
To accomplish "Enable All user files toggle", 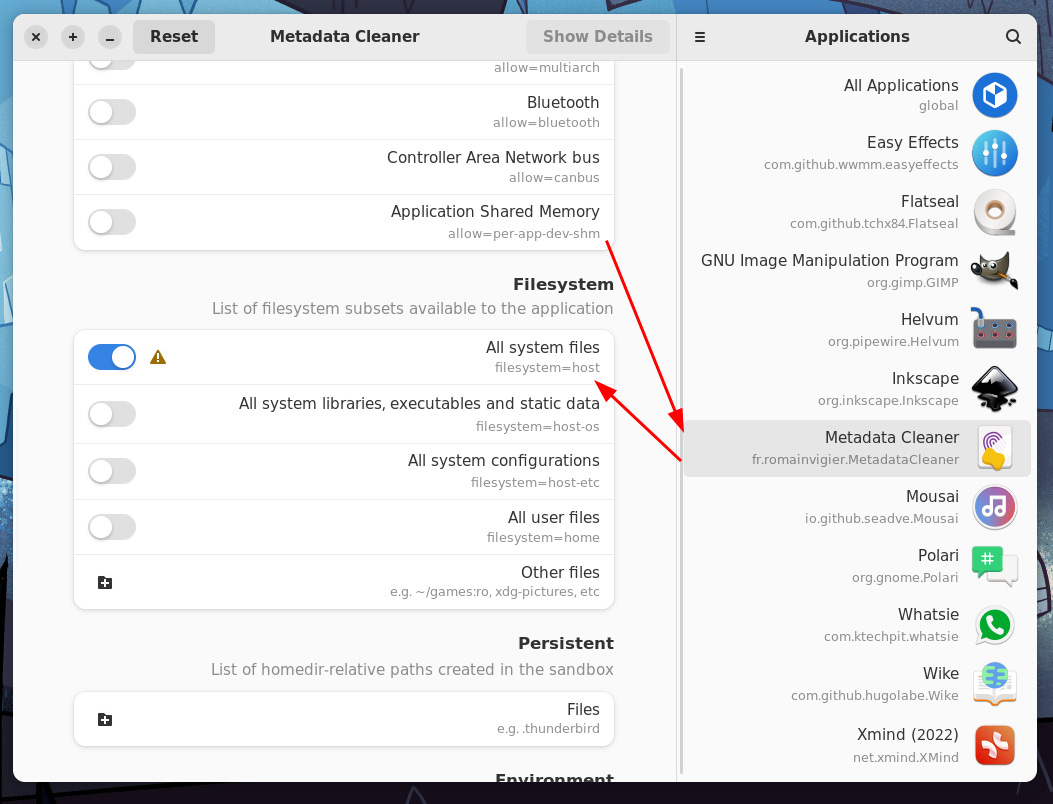I will pos(112,527).
